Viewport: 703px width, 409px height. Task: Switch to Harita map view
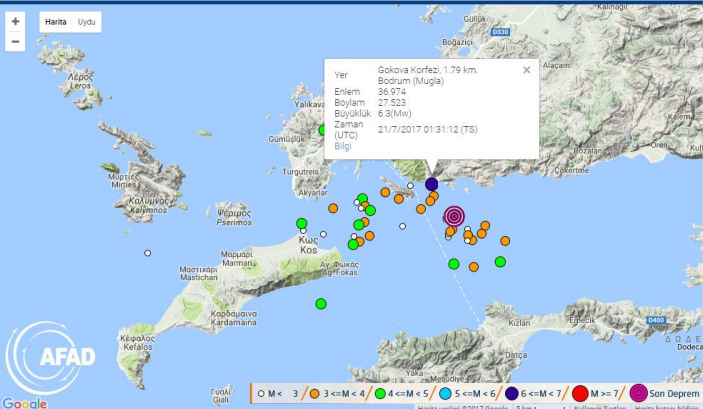point(55,21)
